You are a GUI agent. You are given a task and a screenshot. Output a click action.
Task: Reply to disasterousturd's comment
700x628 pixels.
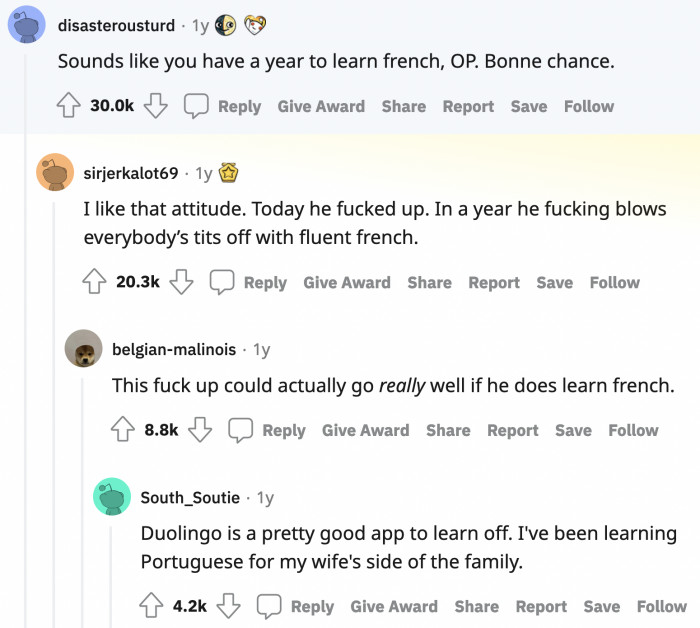[x=225, y=106]
